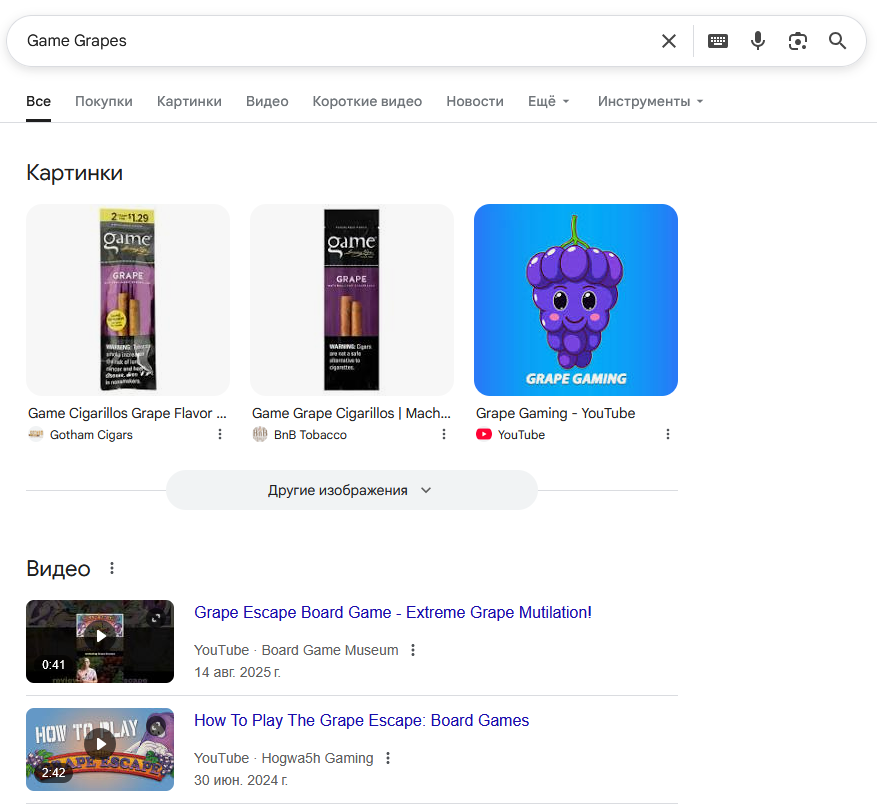Switch to the Покупки tab

click(x=104, y=101)
